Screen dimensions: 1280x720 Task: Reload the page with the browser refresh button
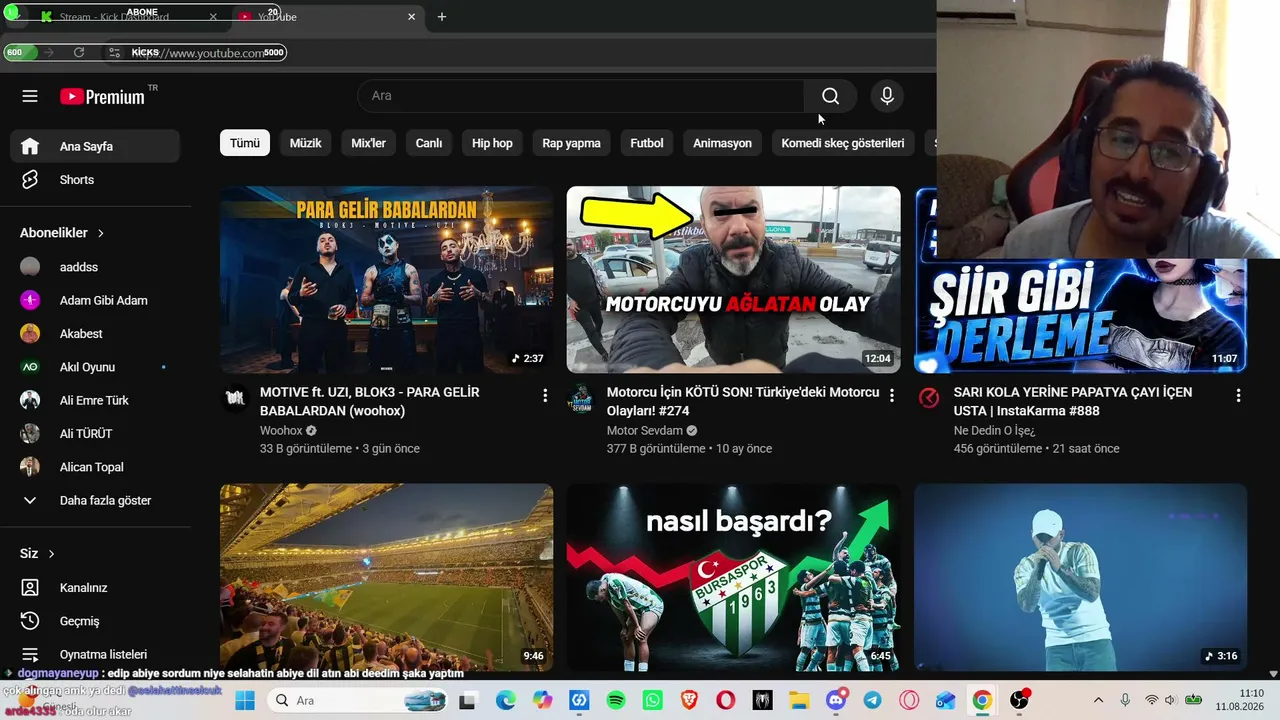[79, 52]
